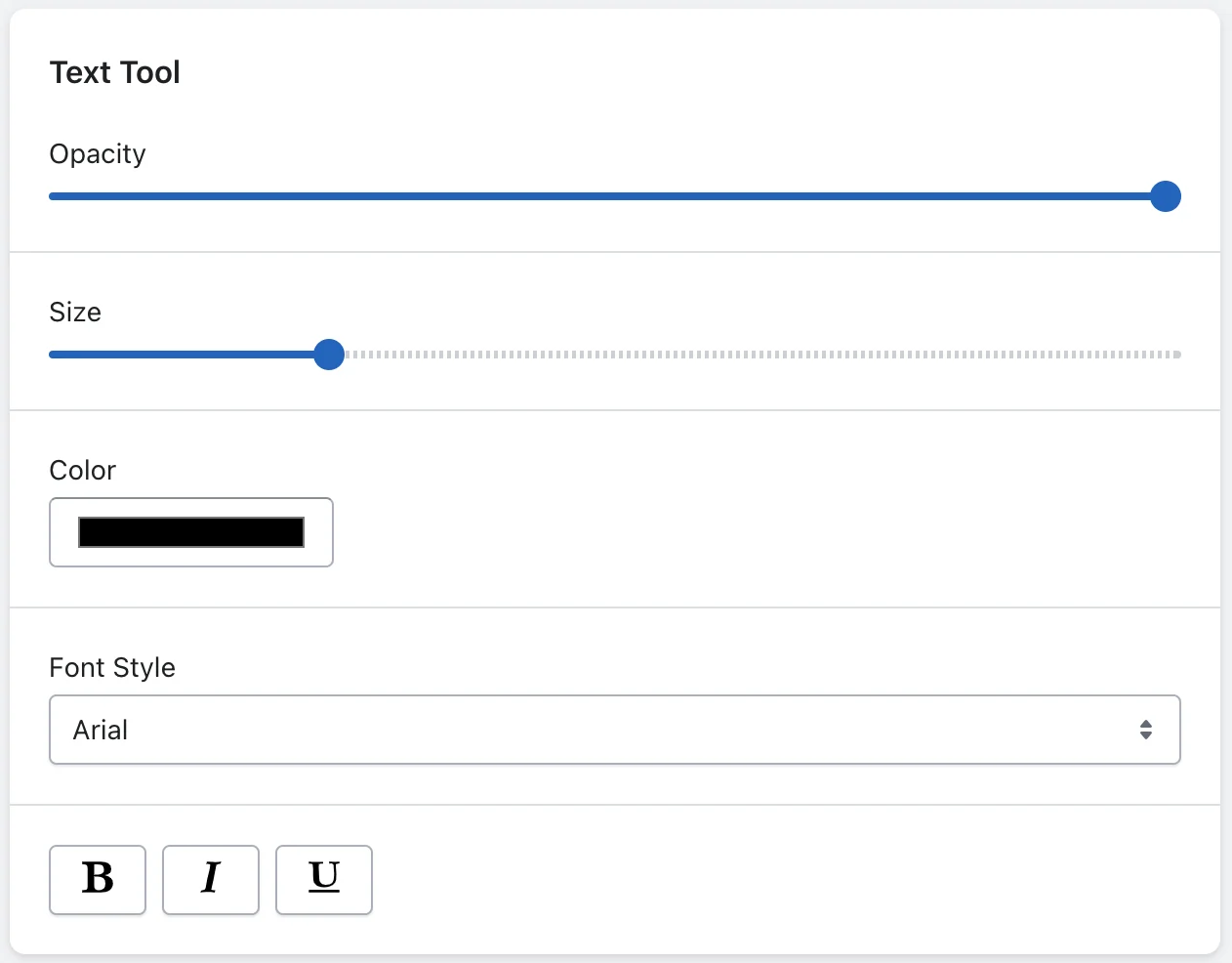
Task: Apply italic styling with the I button
Action: pyautogui.click(x=211, y=880)
